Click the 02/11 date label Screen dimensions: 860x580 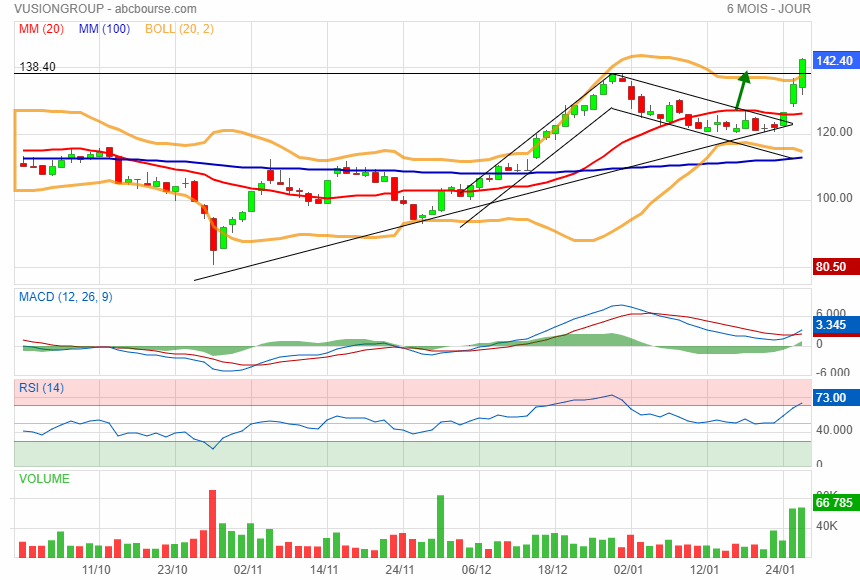pos(248,570)
